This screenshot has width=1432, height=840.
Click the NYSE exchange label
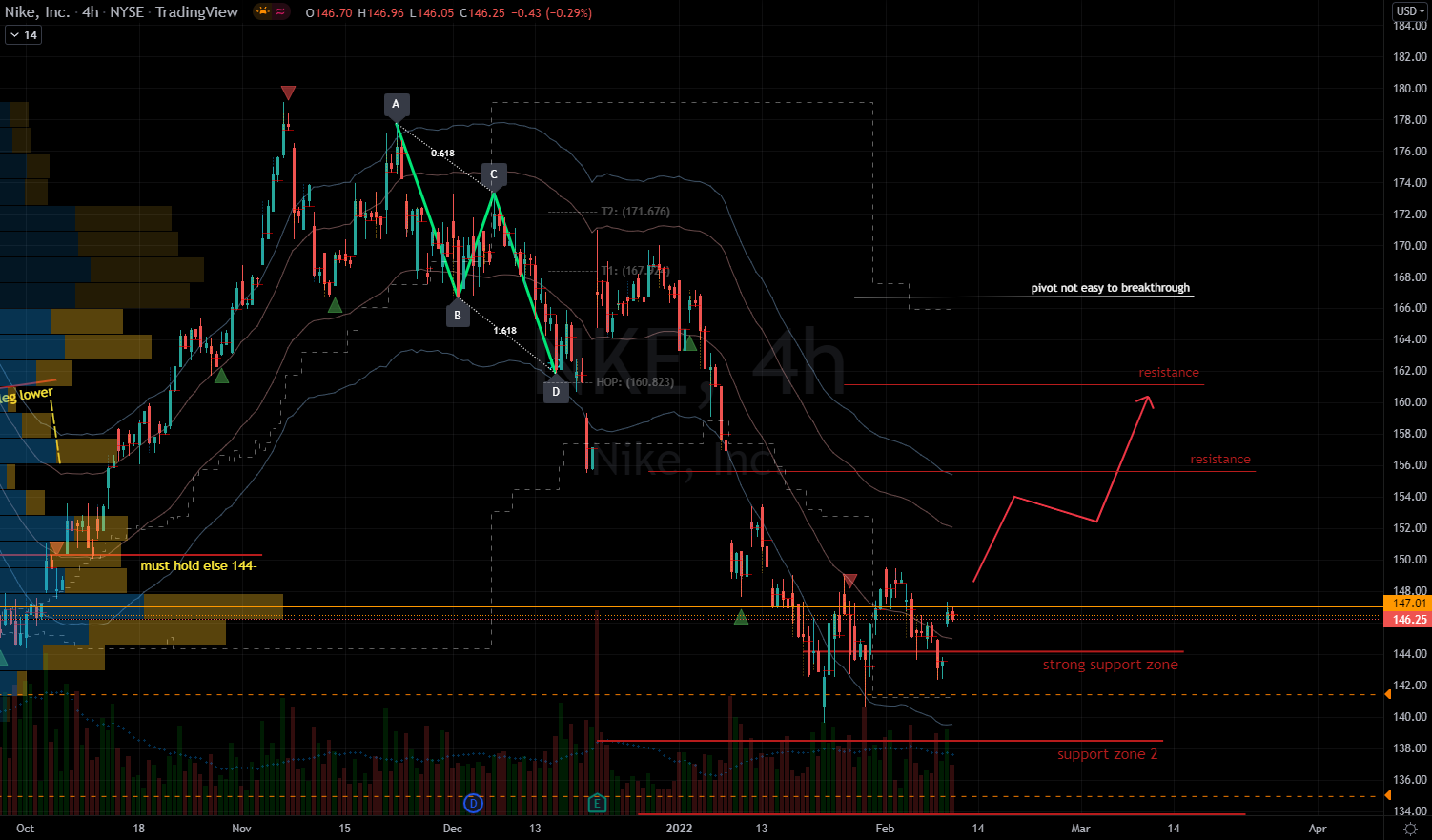(127, 12)
